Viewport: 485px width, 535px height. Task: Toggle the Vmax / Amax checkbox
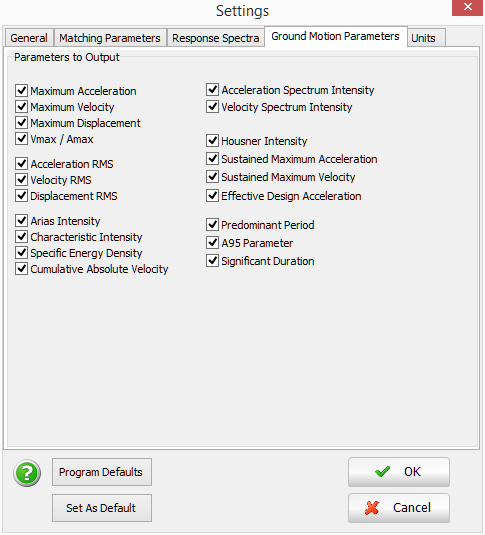click(22, 139)
